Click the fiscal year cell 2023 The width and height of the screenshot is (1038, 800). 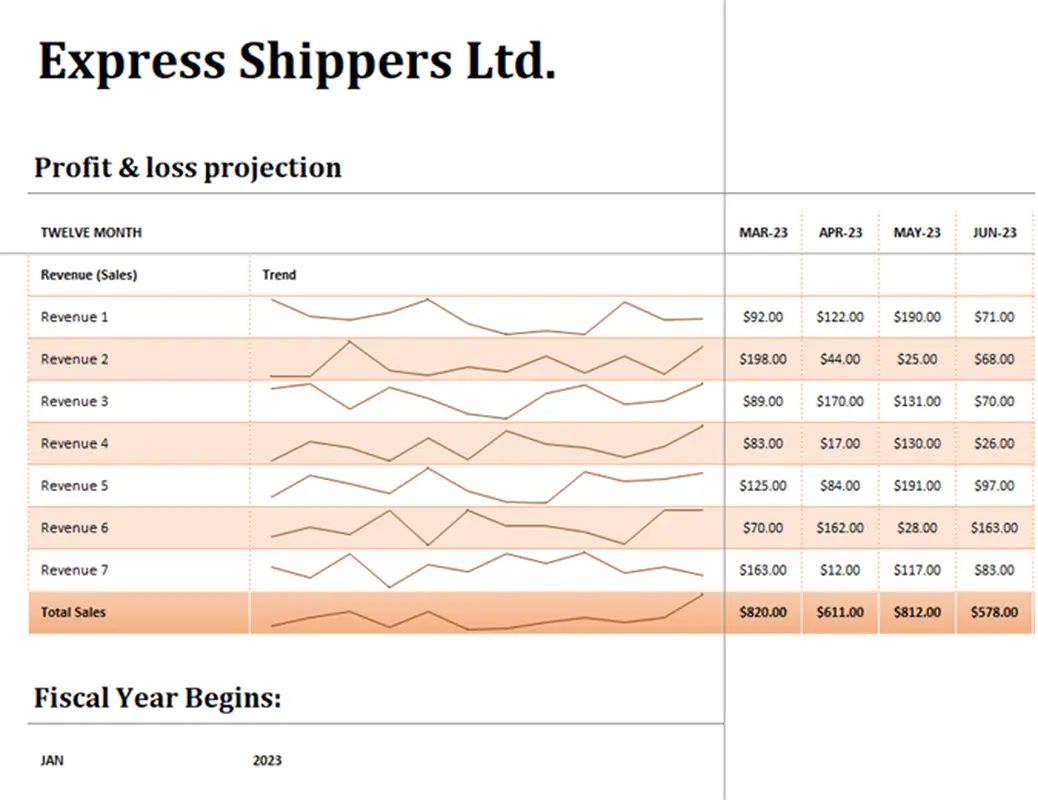(x=267, y=761)
